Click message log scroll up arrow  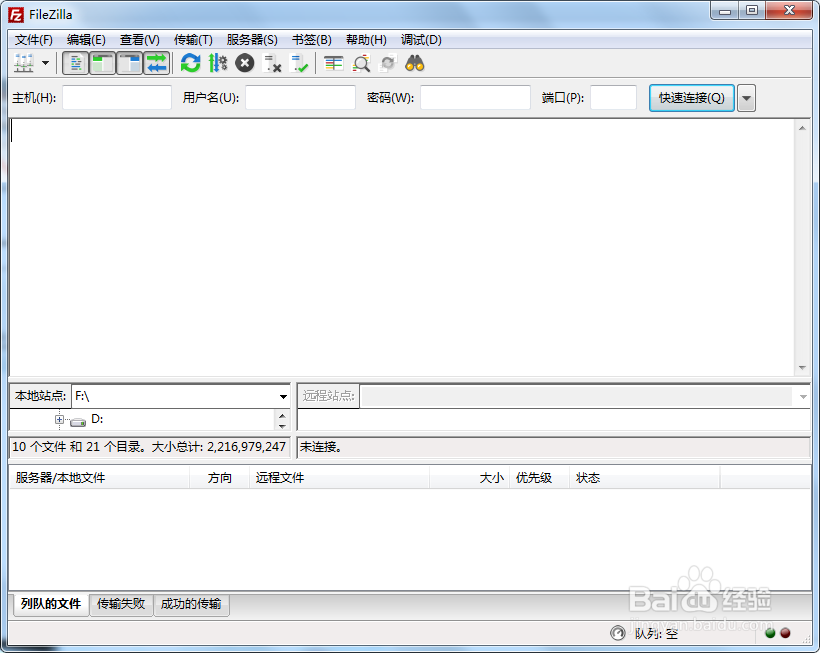tap(802, 128)
